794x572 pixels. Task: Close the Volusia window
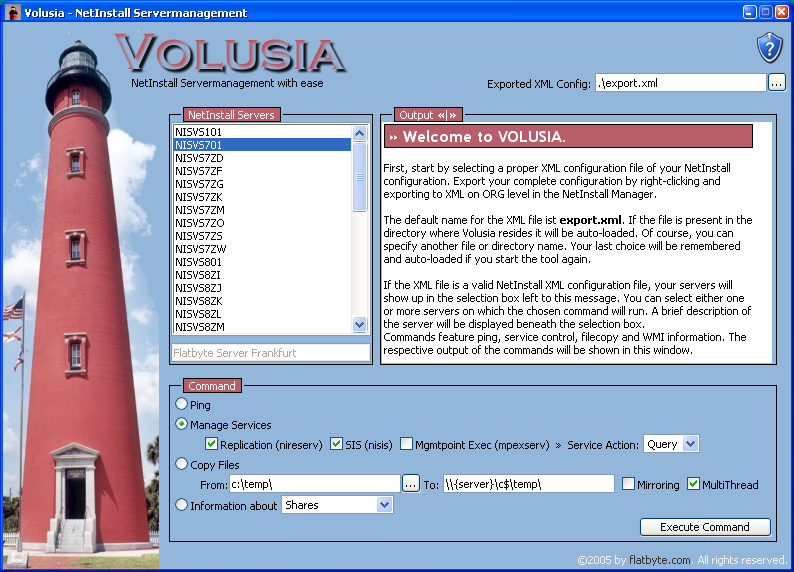click(782, 12)
